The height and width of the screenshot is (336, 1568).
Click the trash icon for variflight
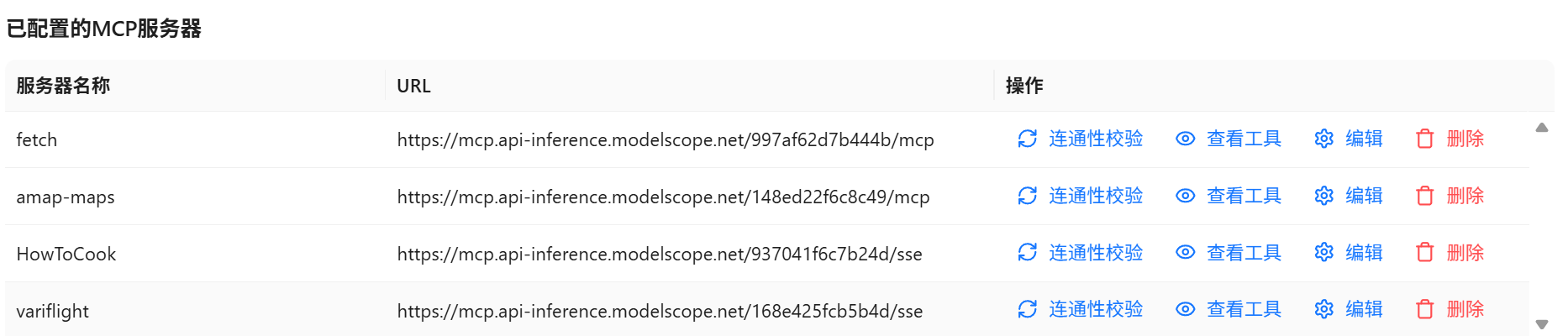[1424, 310]
